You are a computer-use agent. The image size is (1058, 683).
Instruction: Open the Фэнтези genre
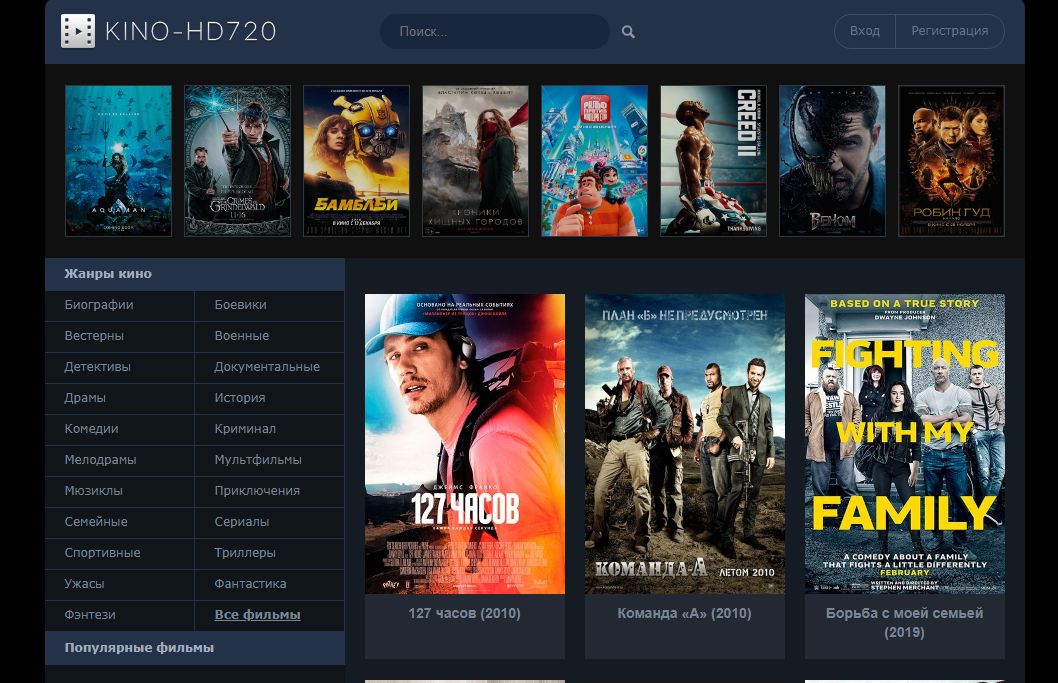coord(90,616)
